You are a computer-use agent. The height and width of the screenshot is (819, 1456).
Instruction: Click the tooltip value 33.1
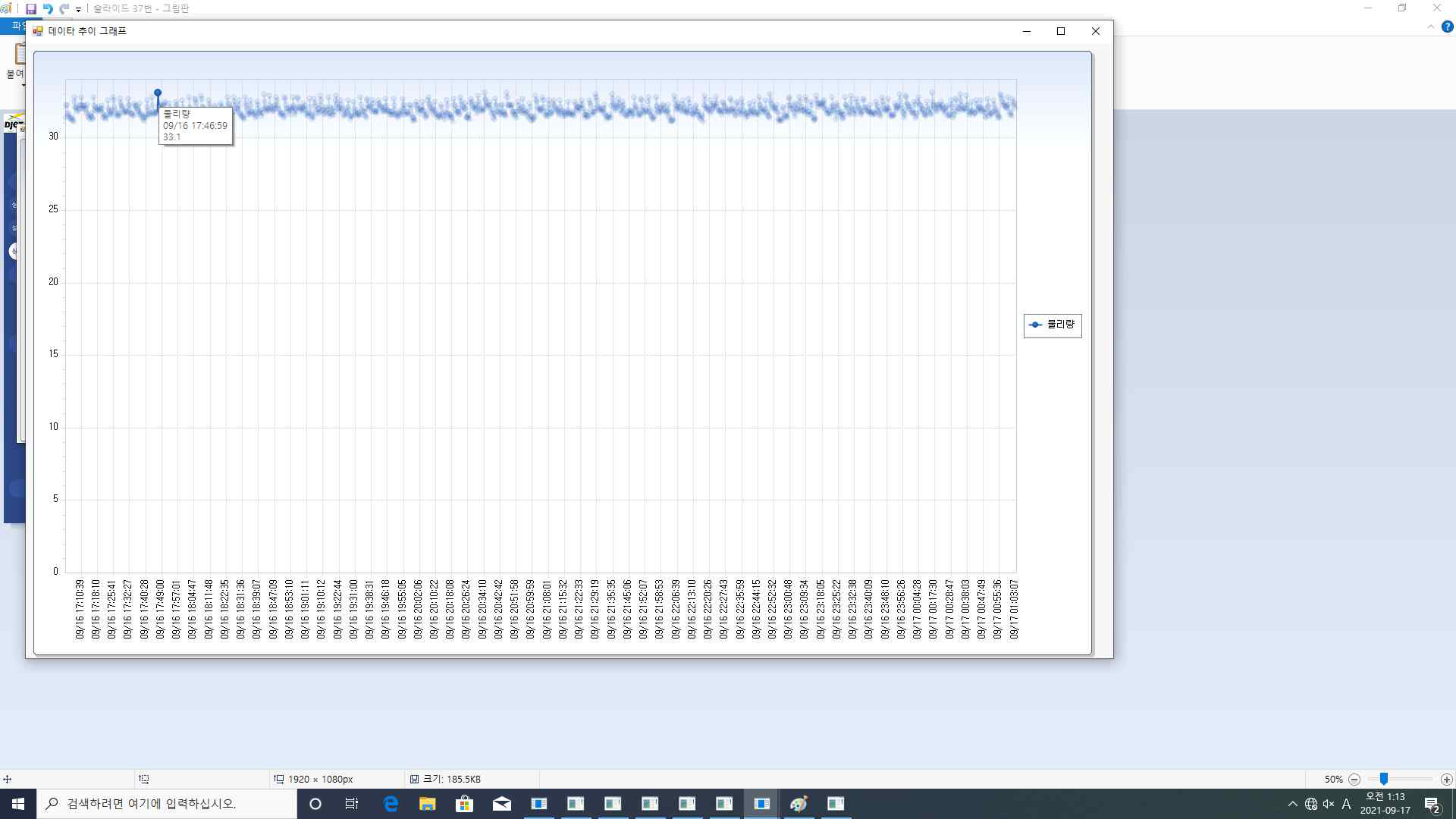(x=172, y=137)
